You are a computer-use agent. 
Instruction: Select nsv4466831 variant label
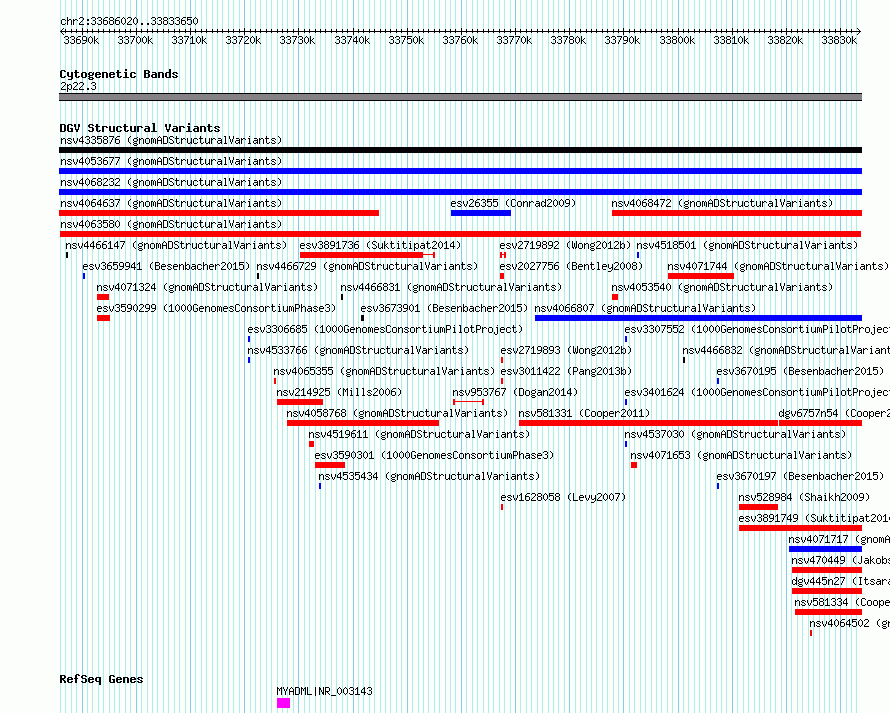point(451,287)
